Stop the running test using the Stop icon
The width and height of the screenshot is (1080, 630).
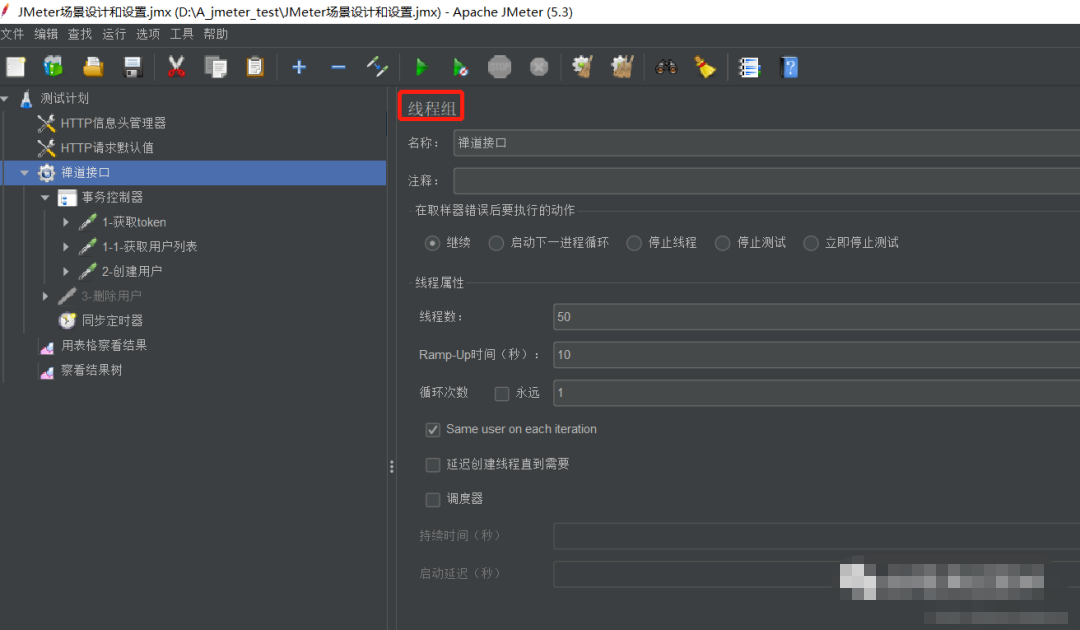(499, 67)
